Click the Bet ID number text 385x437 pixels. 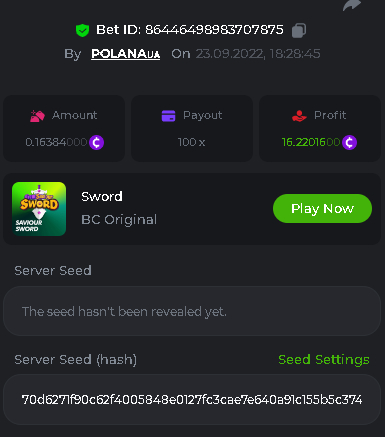pos(214,30)
